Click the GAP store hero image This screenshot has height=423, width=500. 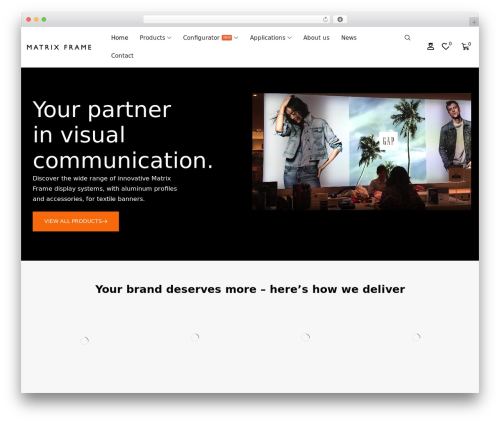(362, 152)
